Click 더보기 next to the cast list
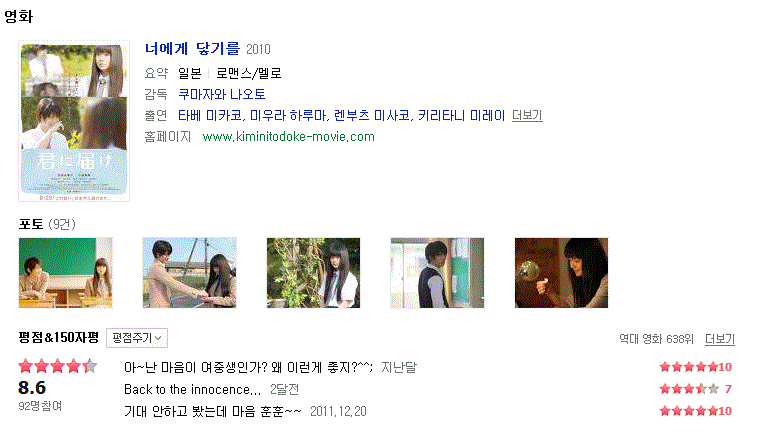771x437 pixels. tap(527, 116)
